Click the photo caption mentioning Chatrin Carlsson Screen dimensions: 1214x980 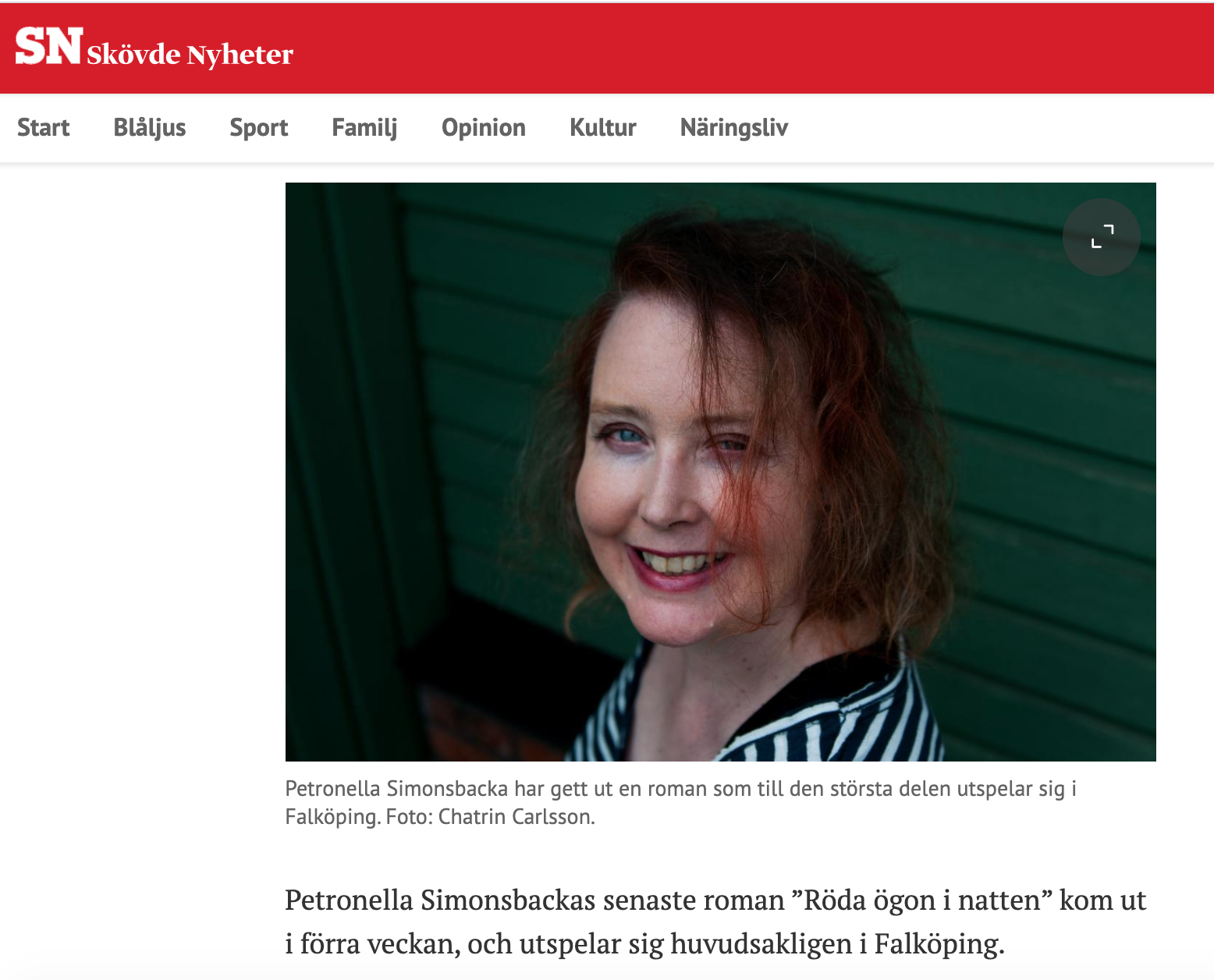680,803
